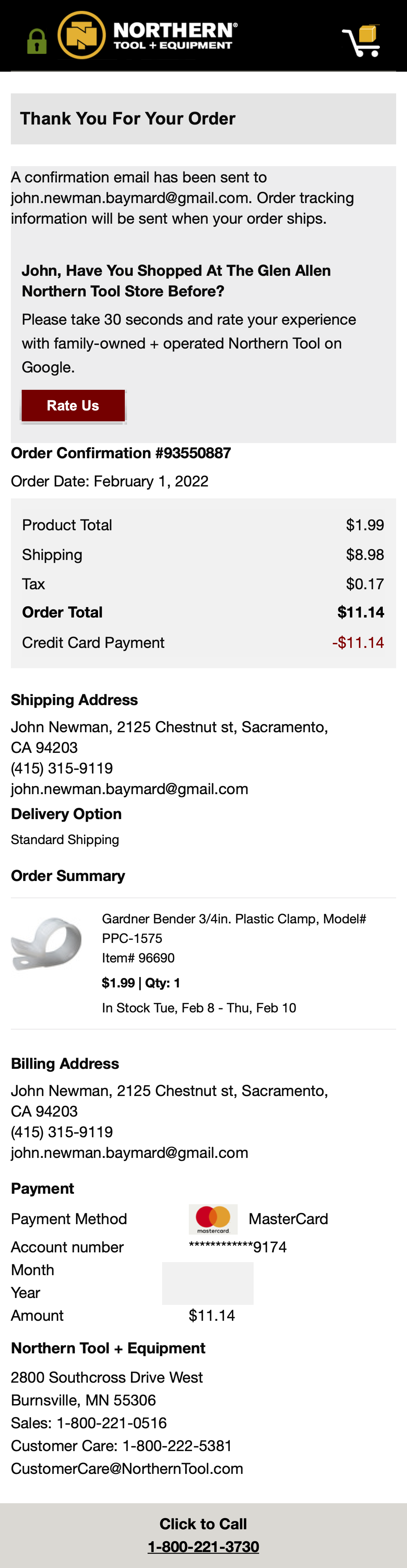
Task: Click the Order Confirmation number heading
Action: 121,453
